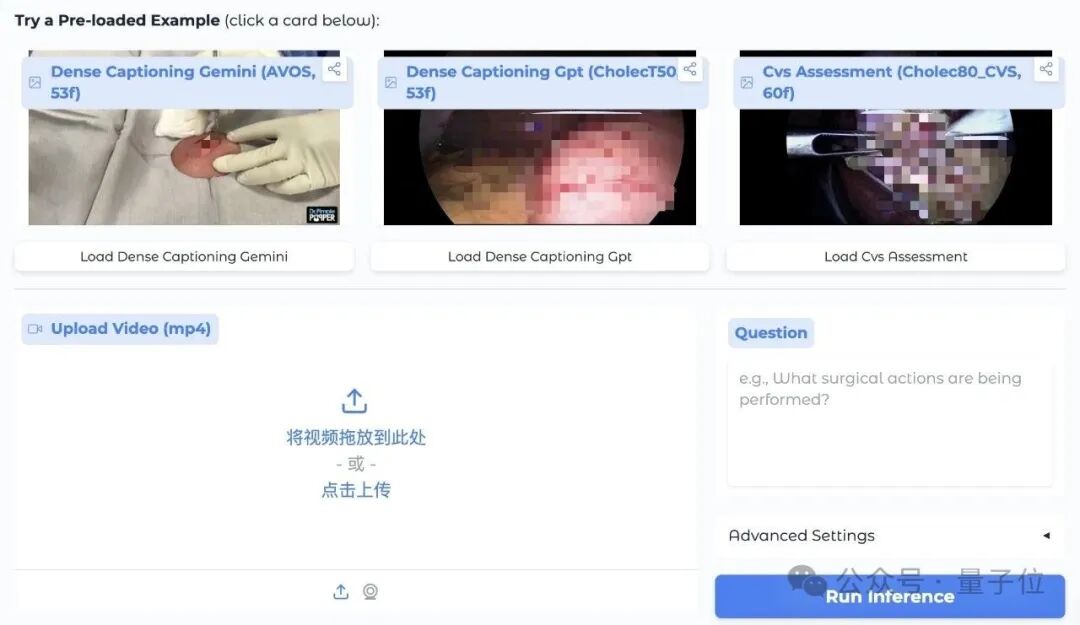
Task: Click the Run Inference button
Action: coord(890,596)
